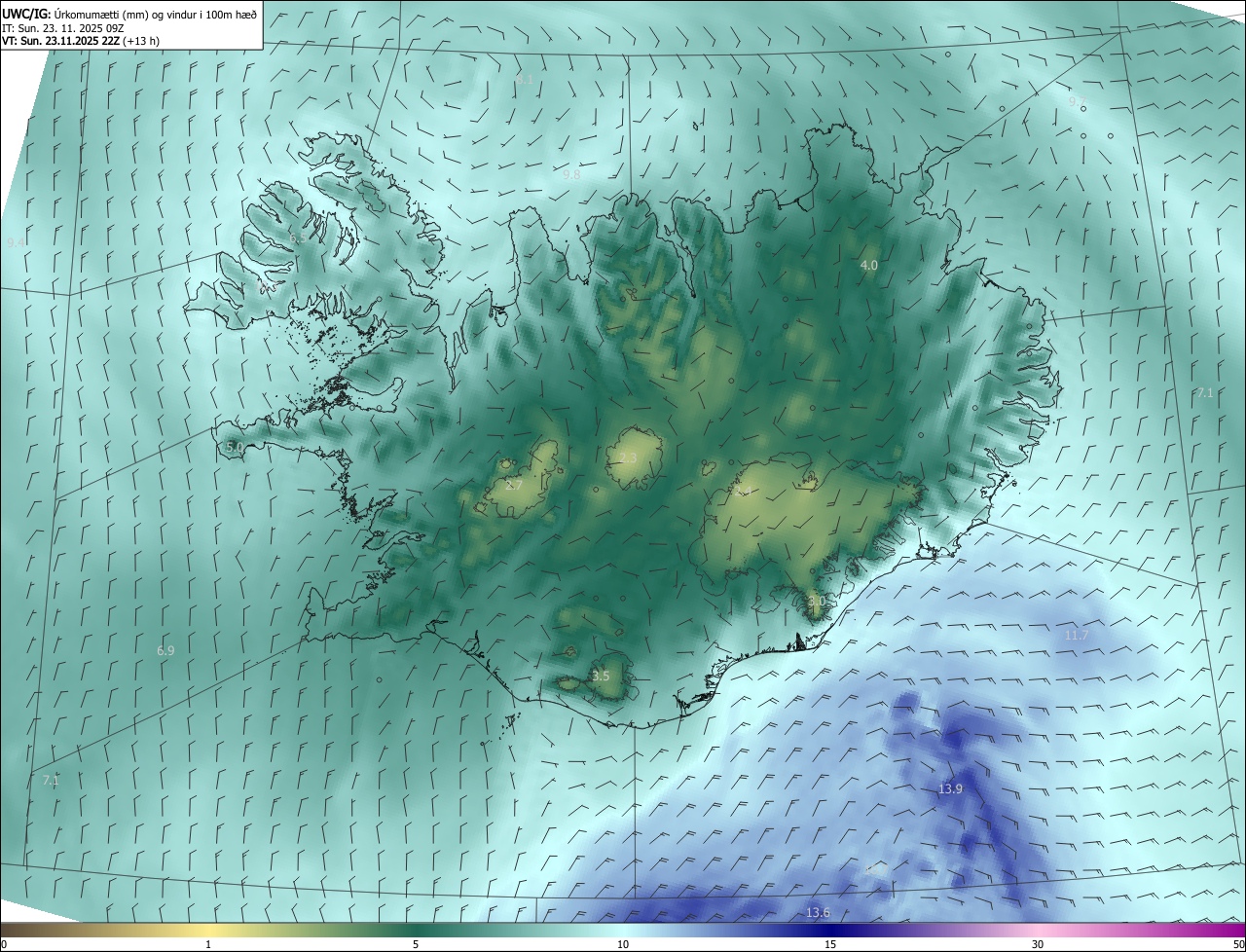Click the color scale tick labeled 5
Screen dimensions: 1246x952
tap(416, 944)
